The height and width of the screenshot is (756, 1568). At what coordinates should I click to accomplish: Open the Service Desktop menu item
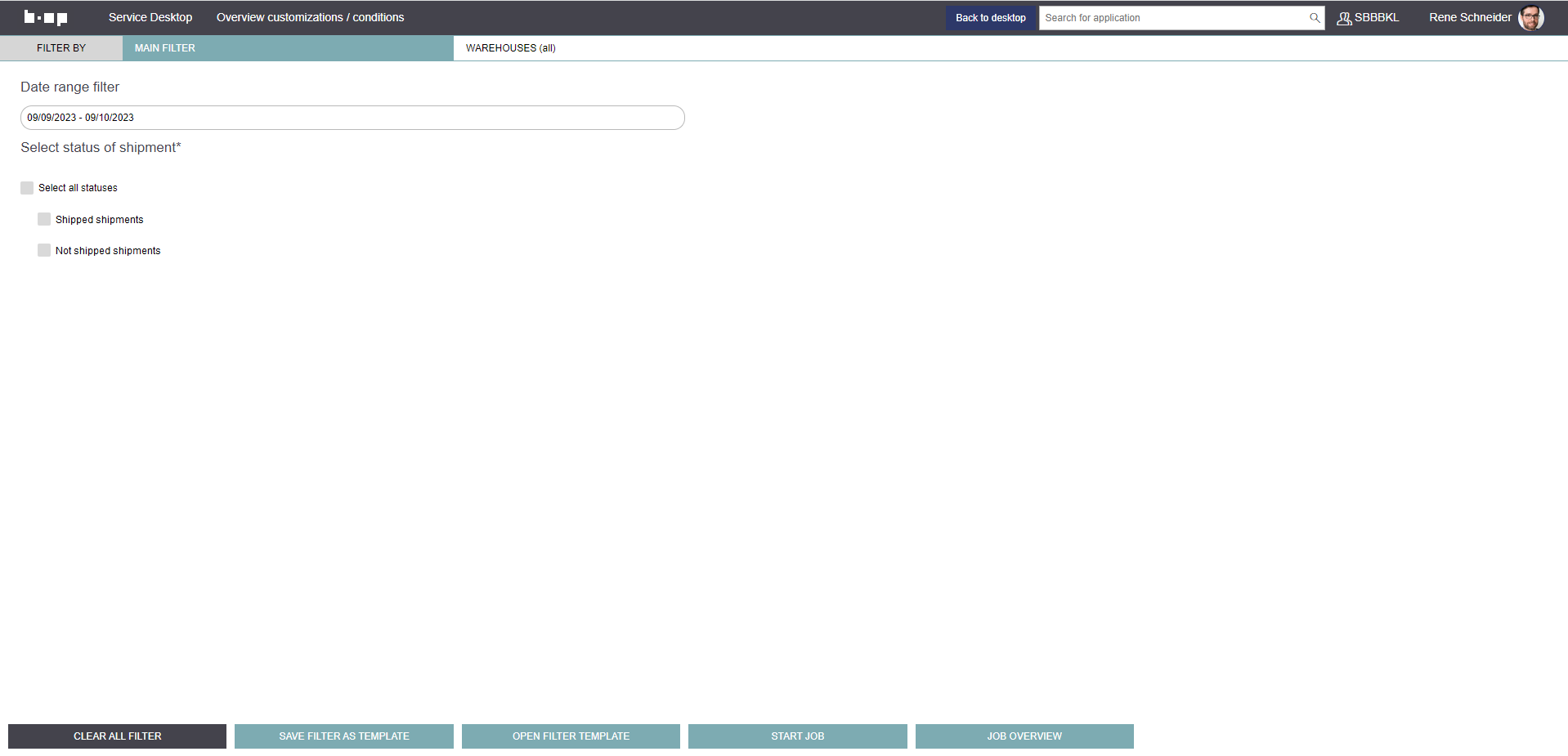point(150,17)
